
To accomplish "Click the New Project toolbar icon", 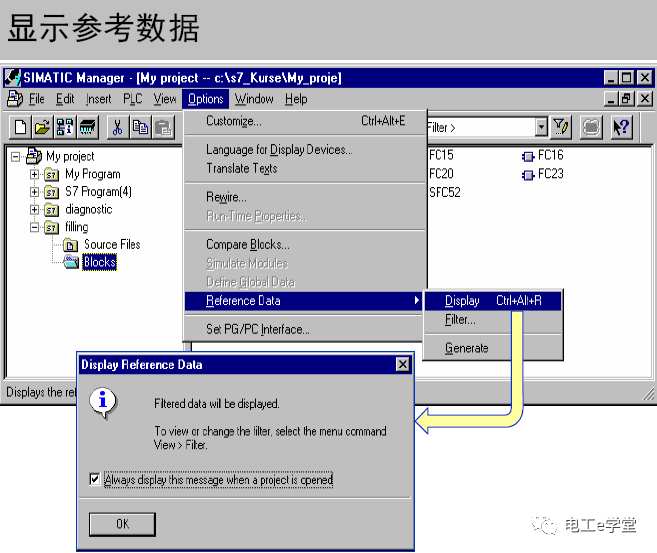I will coord(21,127).
